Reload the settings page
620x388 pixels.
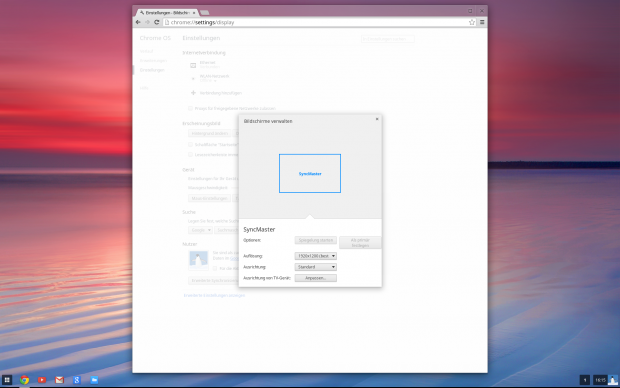pyautogui.click(x=157, y=22)
